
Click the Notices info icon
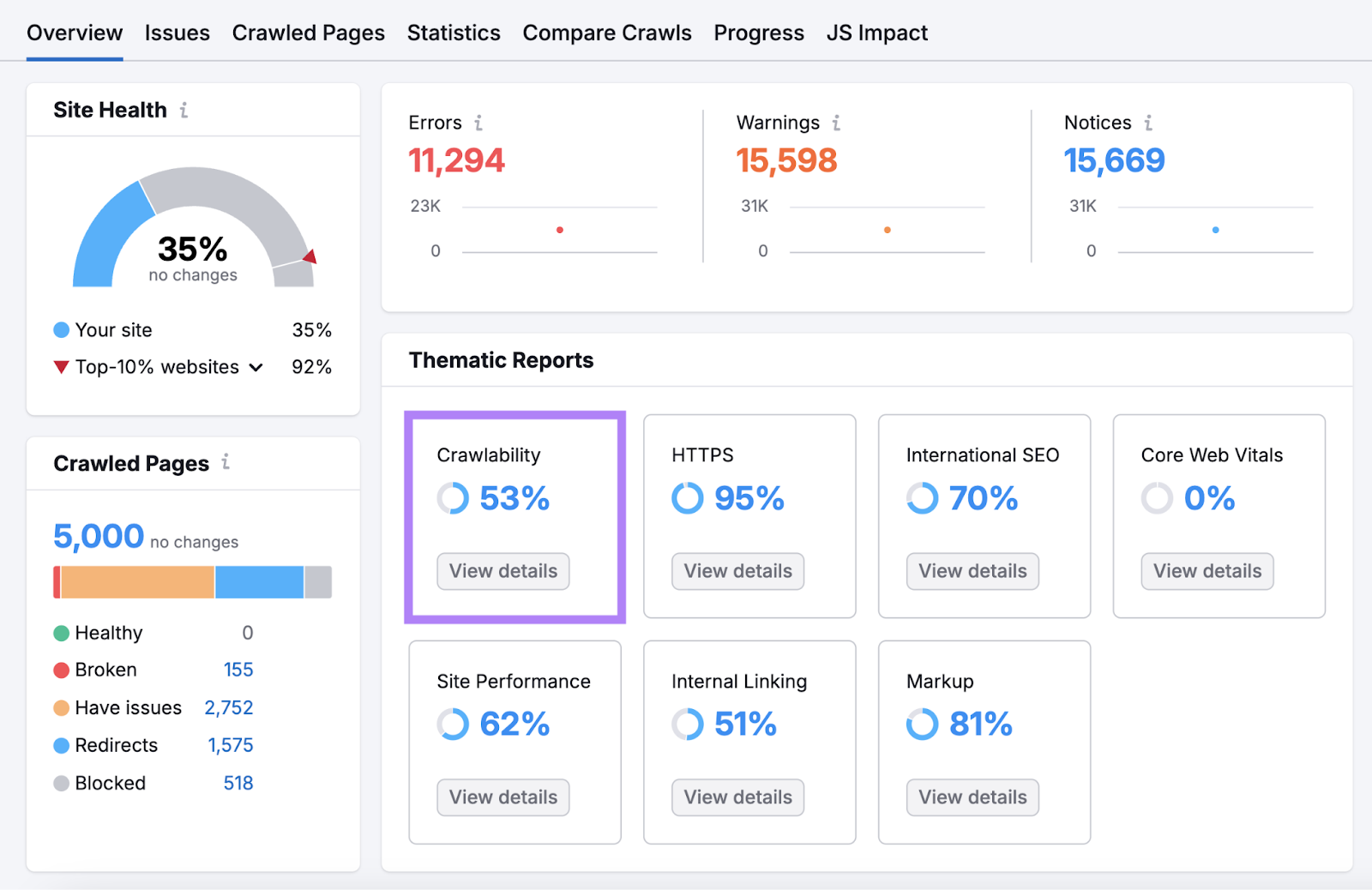[x=1149, y=123]
